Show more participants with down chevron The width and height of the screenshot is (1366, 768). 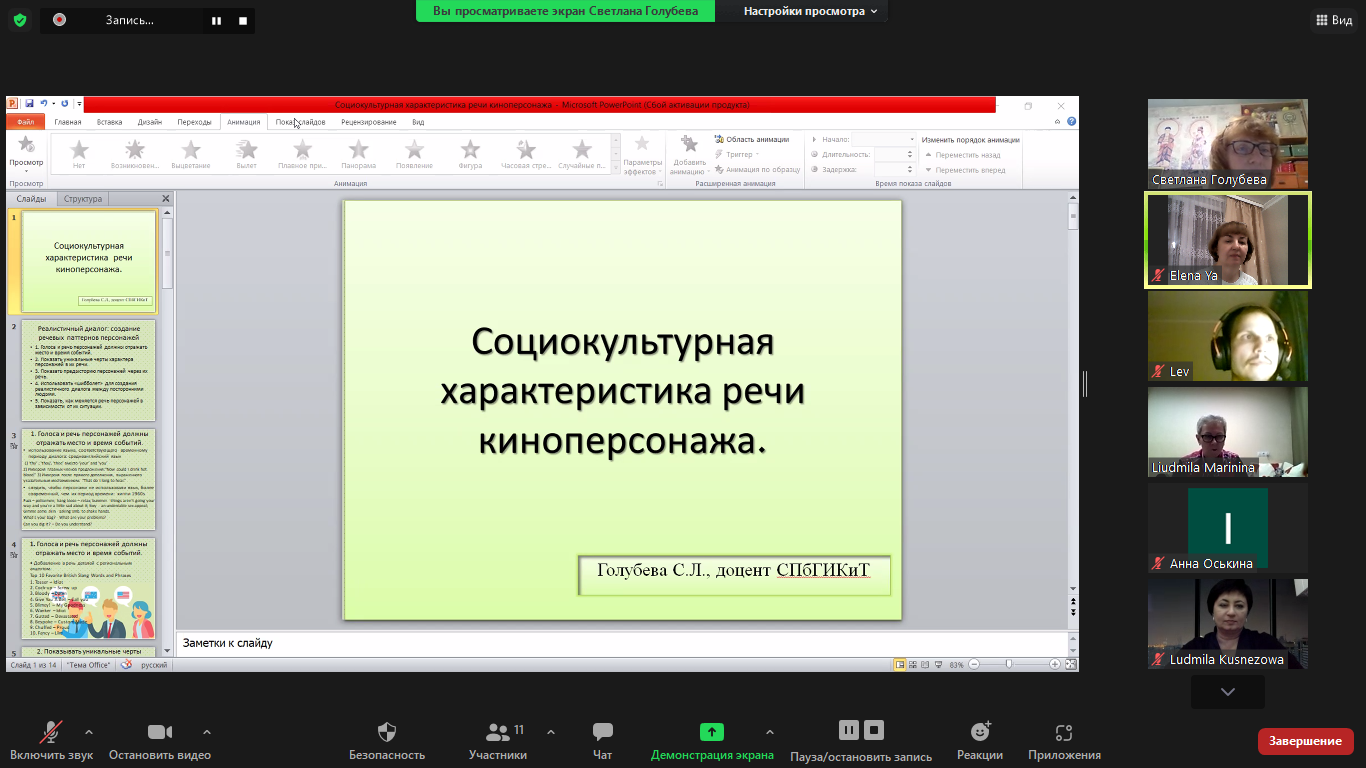[1227, 692]
